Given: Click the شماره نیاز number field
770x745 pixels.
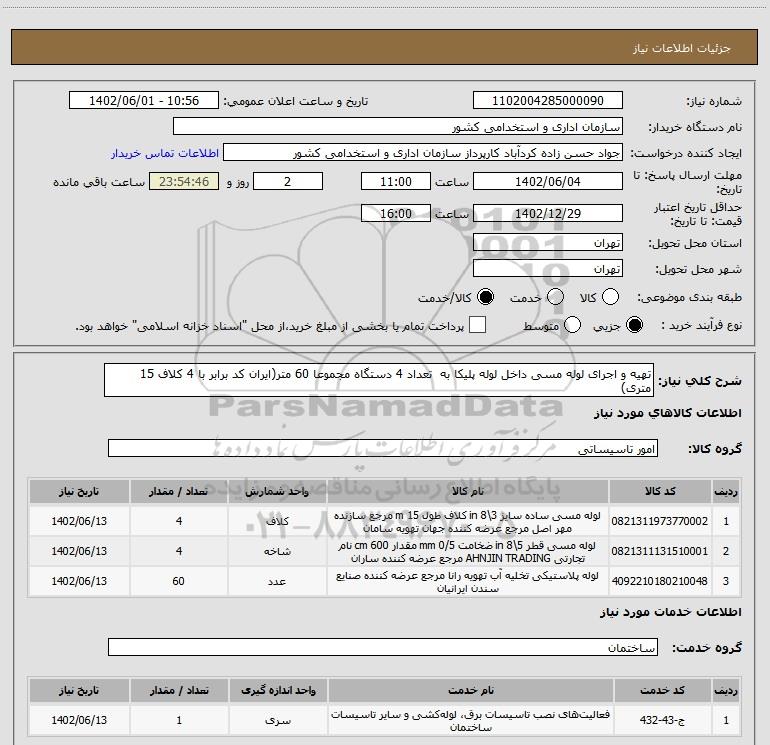Looking at the screenshot, I should pos(547,101).
